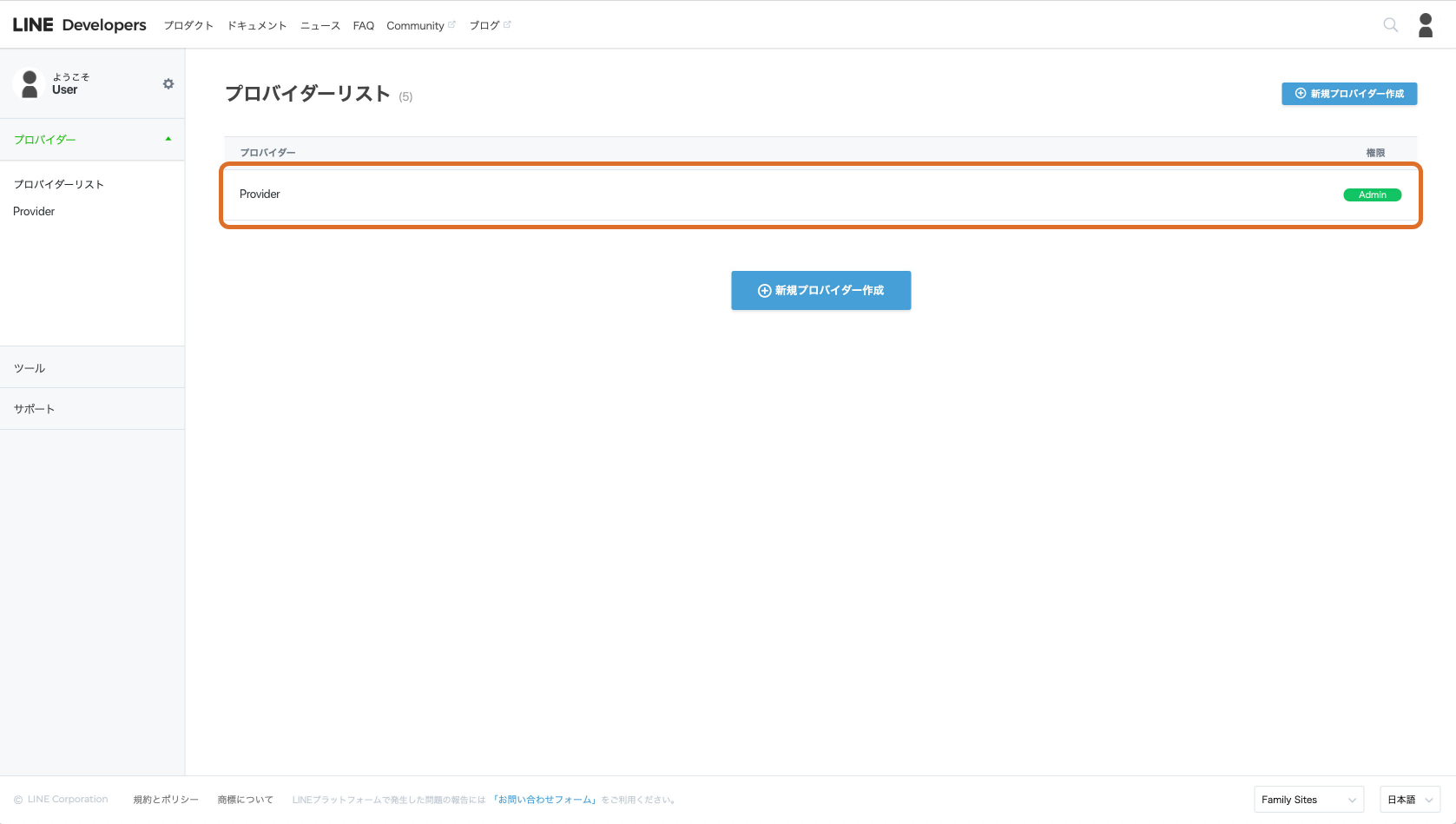Collapse the プロバイダー sidebar section
Screen dimensions: 1456x824
click(168, 139)
